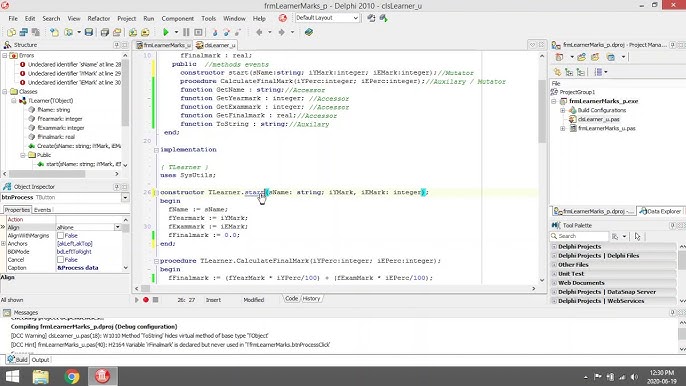686x386 pixels.
Task: Click the Tool Palette search field
Action: [579, 236]
